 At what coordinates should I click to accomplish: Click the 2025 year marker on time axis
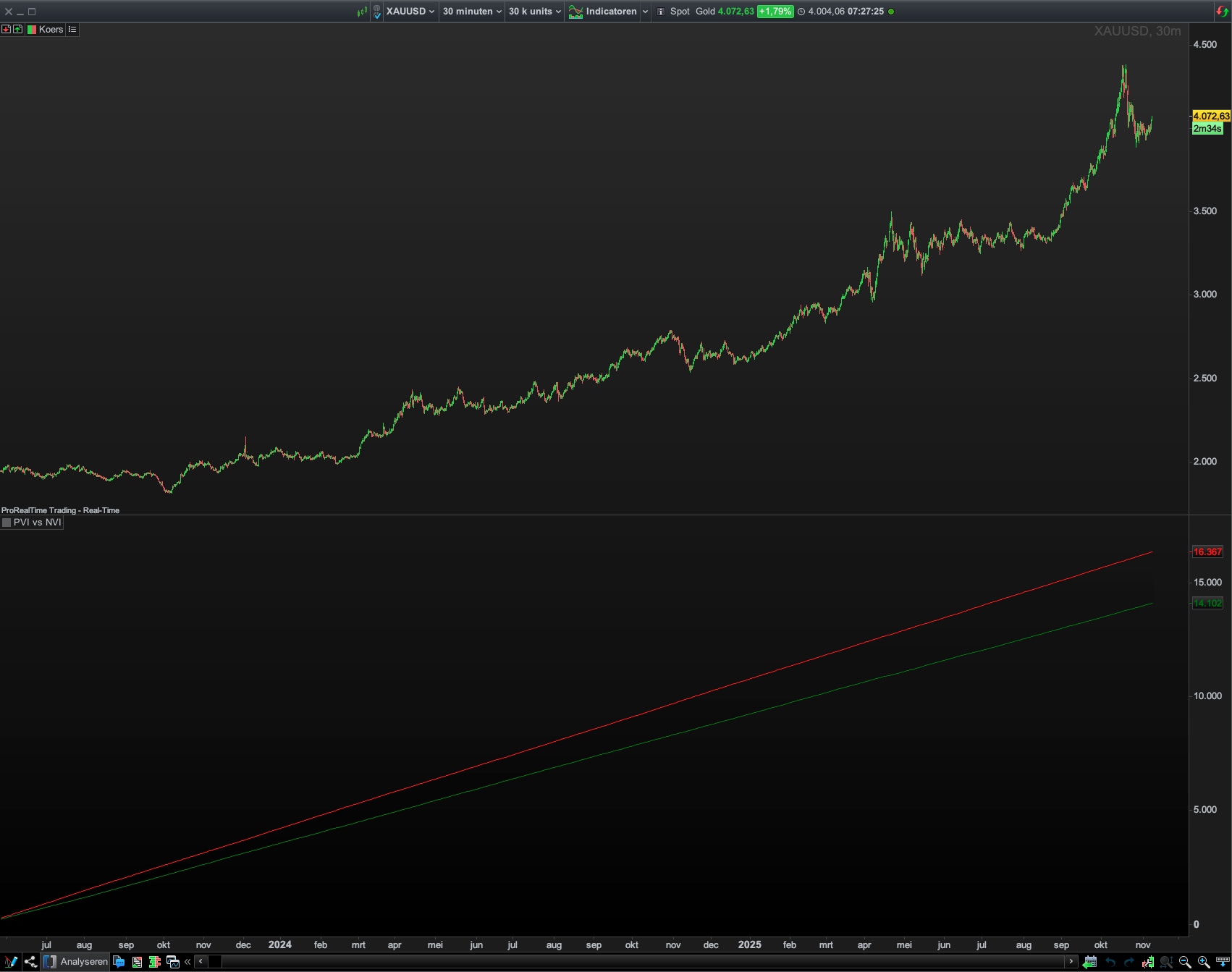pos(749,944)
